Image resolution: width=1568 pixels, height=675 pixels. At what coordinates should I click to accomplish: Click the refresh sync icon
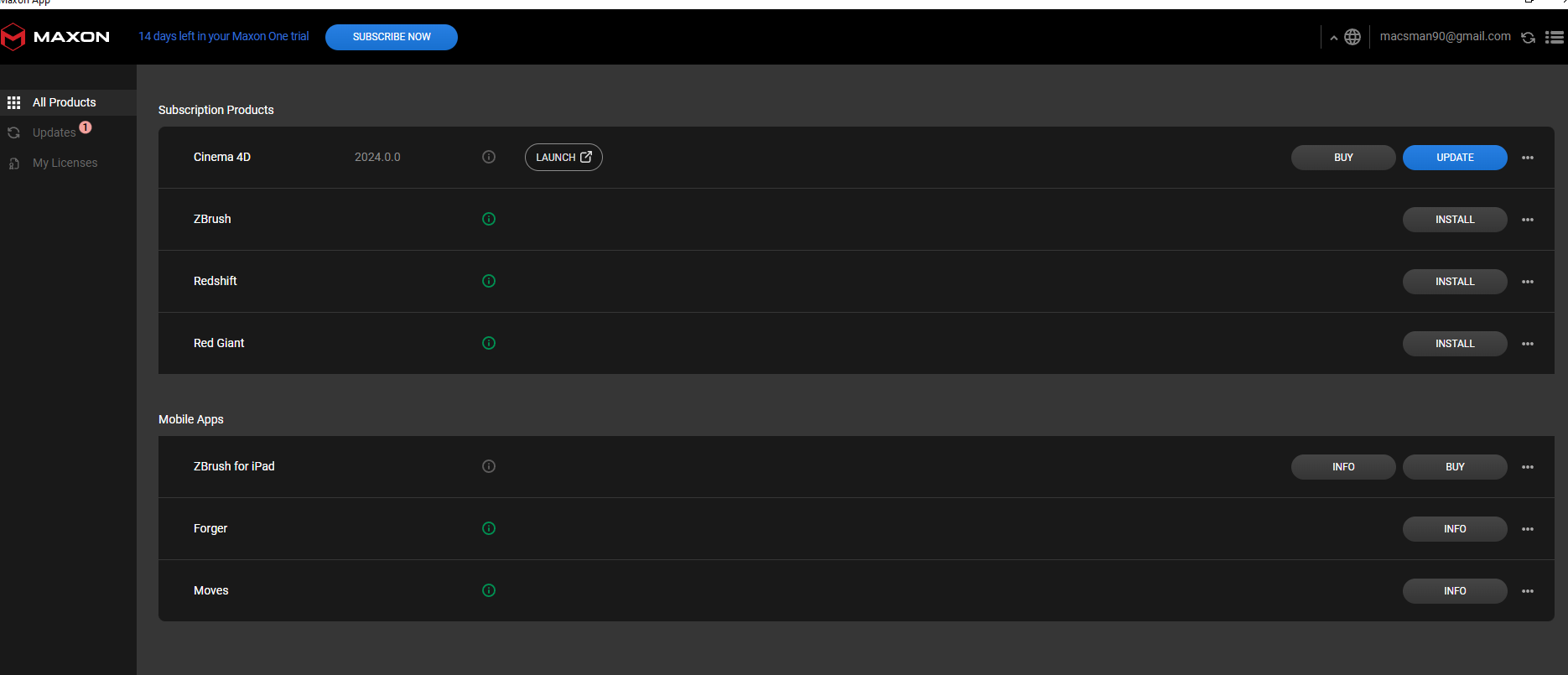click(x=1528, y=38)
